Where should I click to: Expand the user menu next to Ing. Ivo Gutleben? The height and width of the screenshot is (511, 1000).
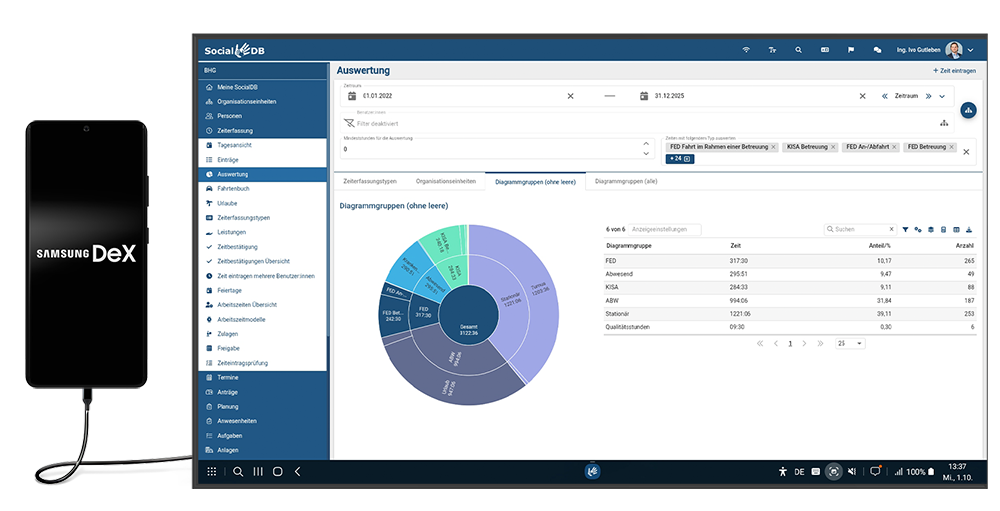pos(970,50)
